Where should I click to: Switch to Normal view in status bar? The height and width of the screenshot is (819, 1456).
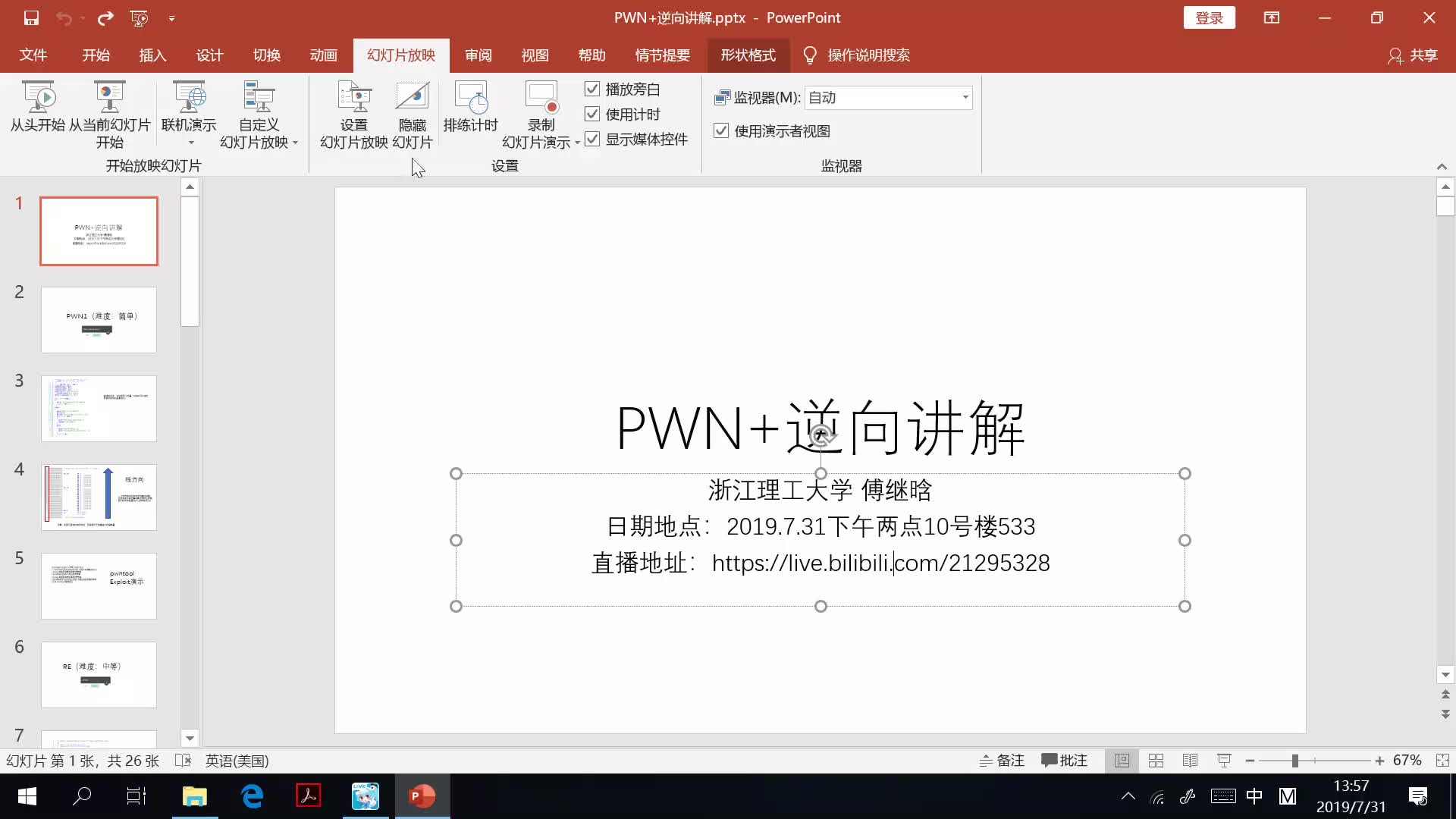[x=1122, y=760]
